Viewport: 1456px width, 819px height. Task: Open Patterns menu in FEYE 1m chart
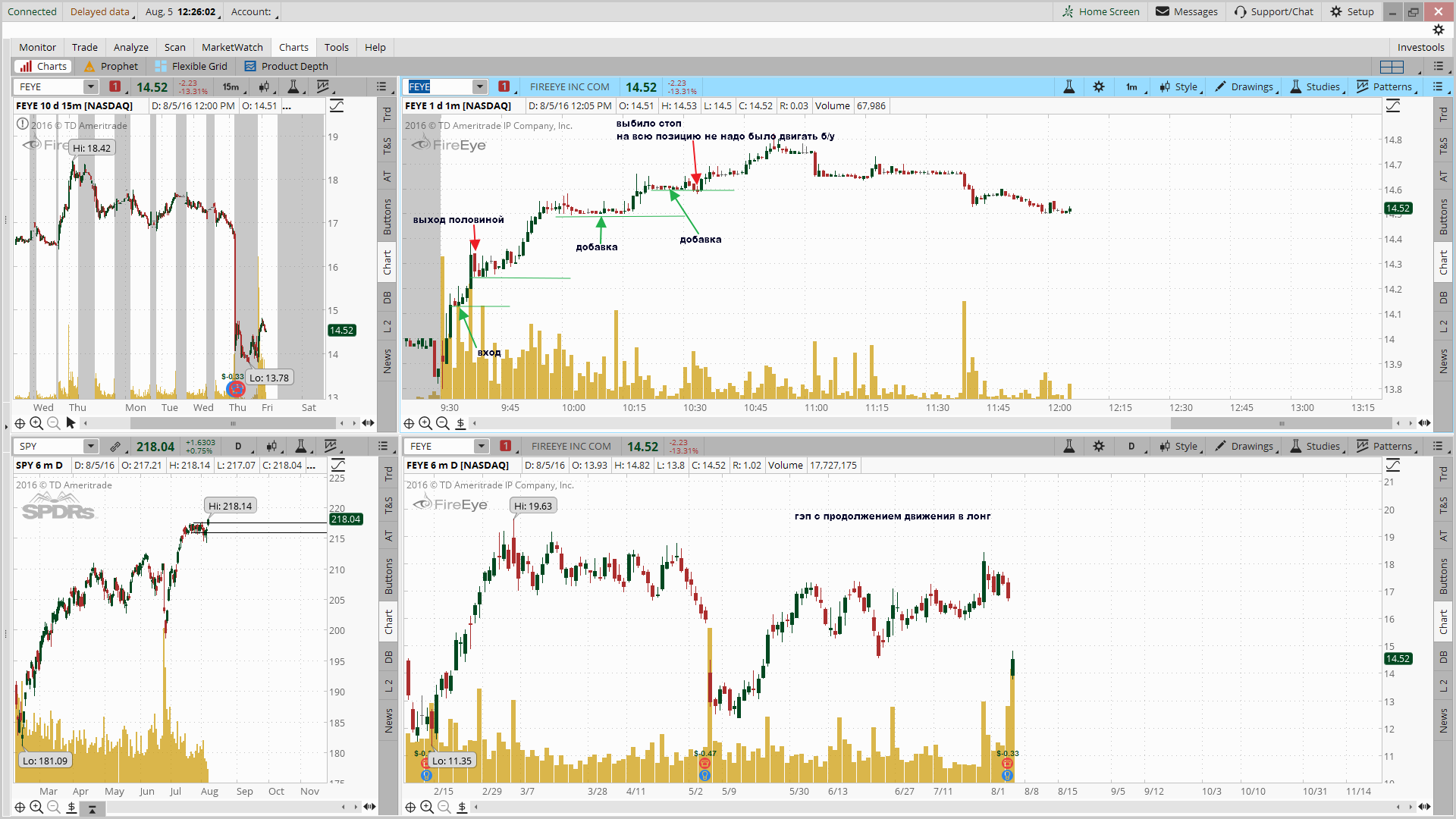pos(1385,86)
